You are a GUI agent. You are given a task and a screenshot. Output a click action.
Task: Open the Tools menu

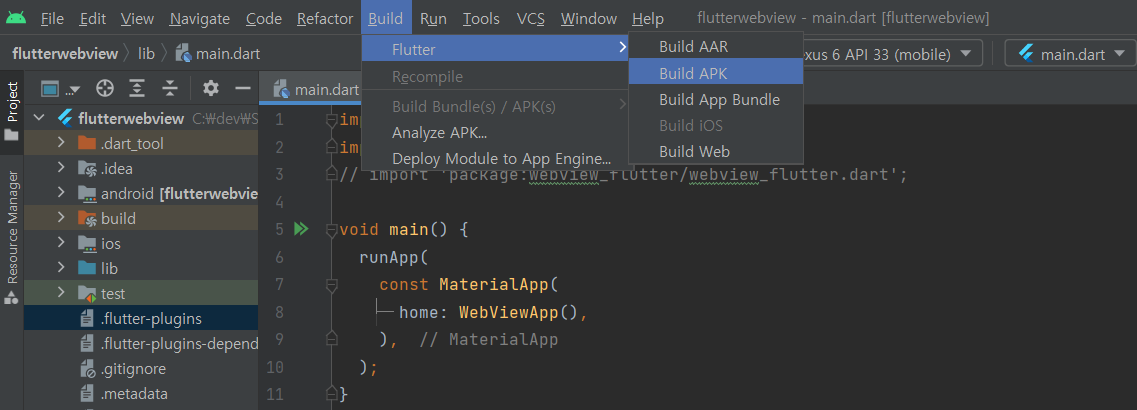pos(481,19)
